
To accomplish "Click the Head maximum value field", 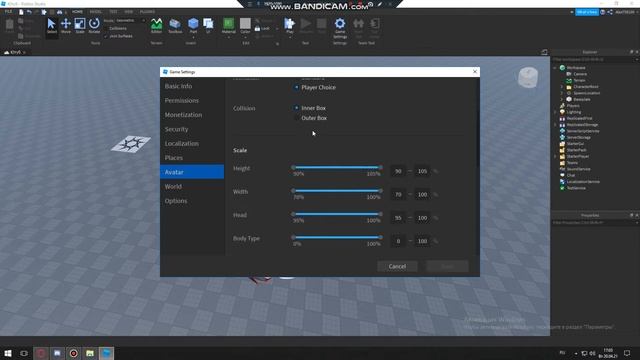I will [422, 218].
